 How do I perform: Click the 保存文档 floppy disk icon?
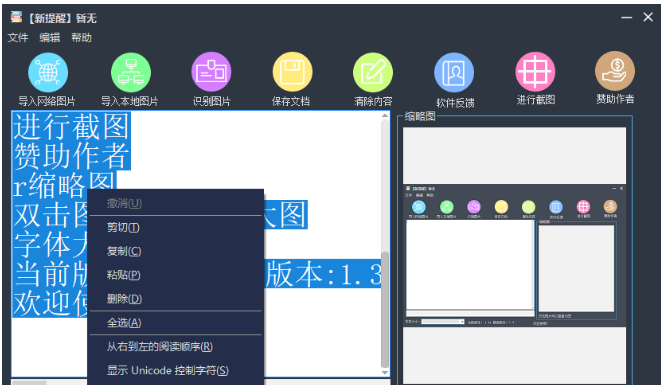(x=293, y=72)
